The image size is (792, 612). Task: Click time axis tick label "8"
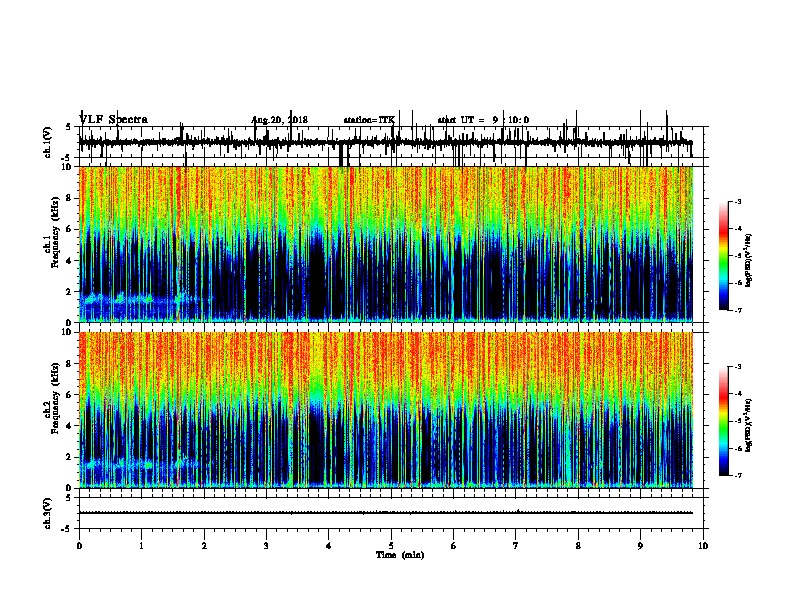click(578, 546)
